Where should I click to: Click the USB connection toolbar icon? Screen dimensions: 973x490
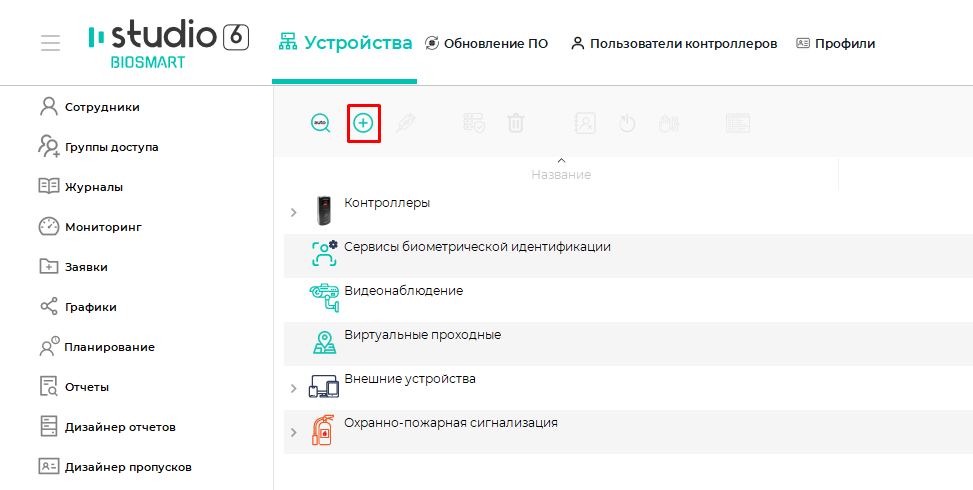(x=406, y=122)
